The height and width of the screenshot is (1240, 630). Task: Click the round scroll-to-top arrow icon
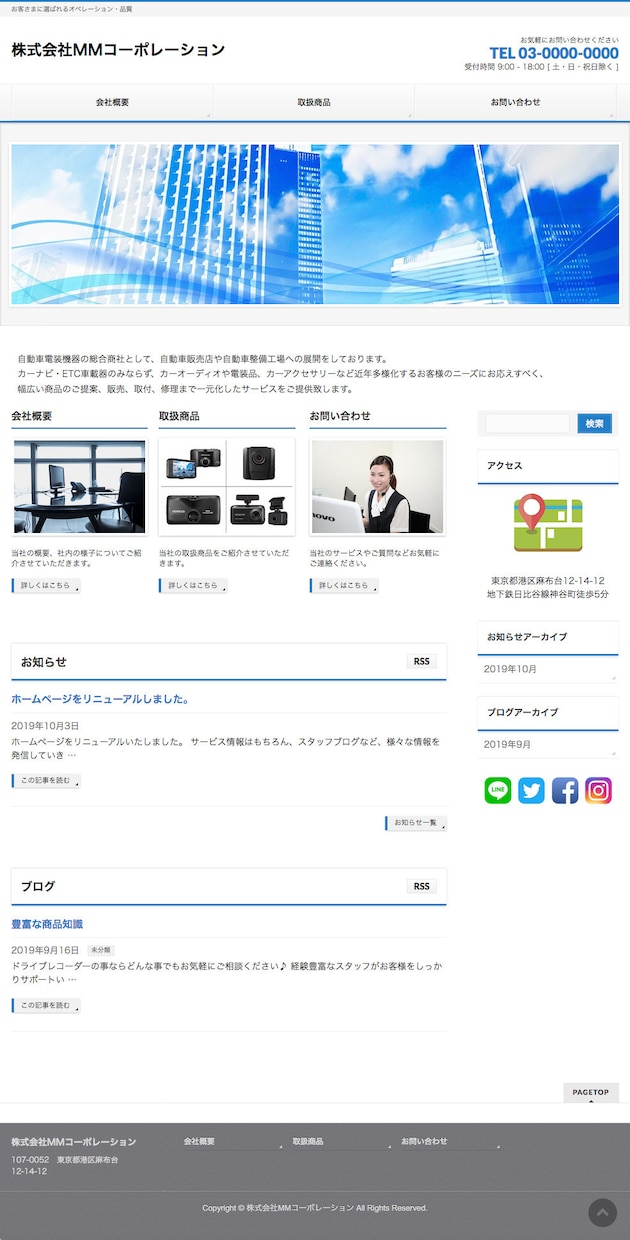[x=603, y=1212]
